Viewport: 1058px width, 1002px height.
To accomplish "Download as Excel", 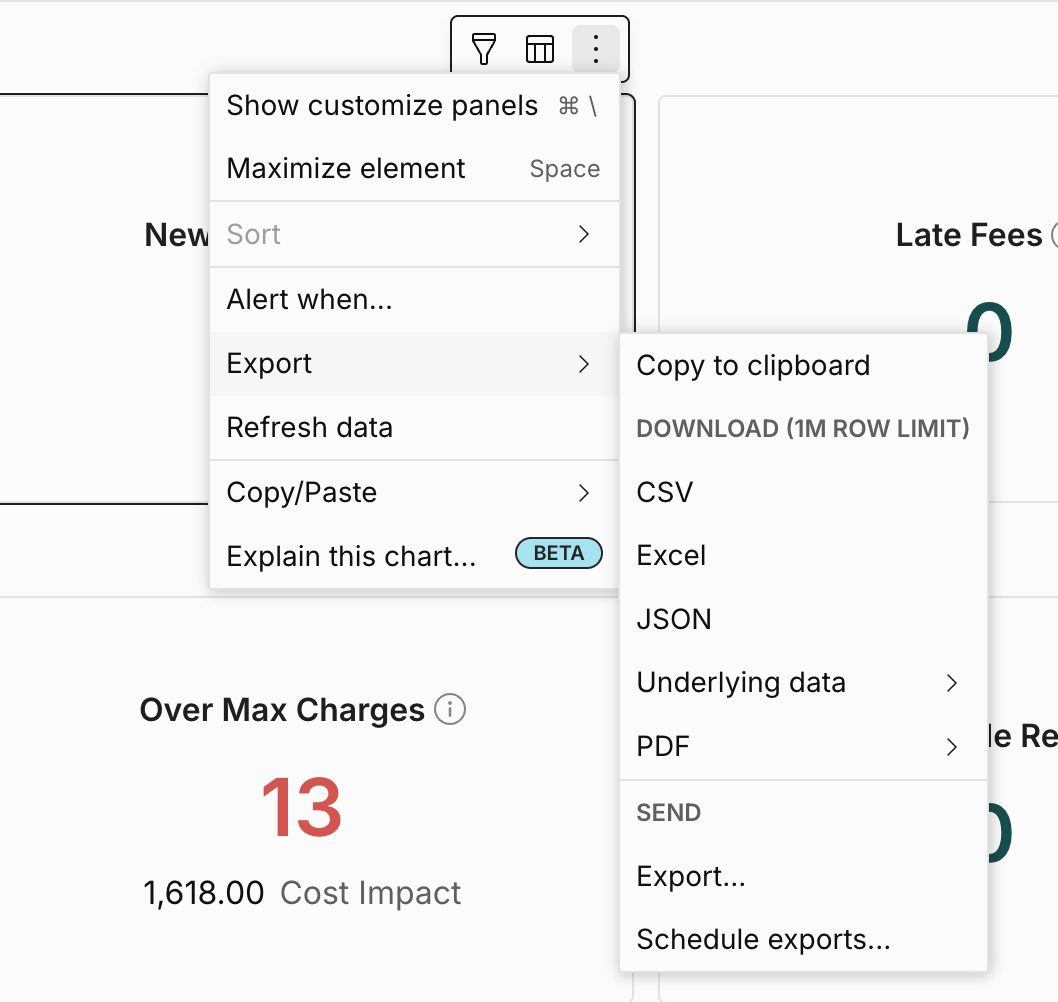I will pyautogui.click(x=803, y=555).
